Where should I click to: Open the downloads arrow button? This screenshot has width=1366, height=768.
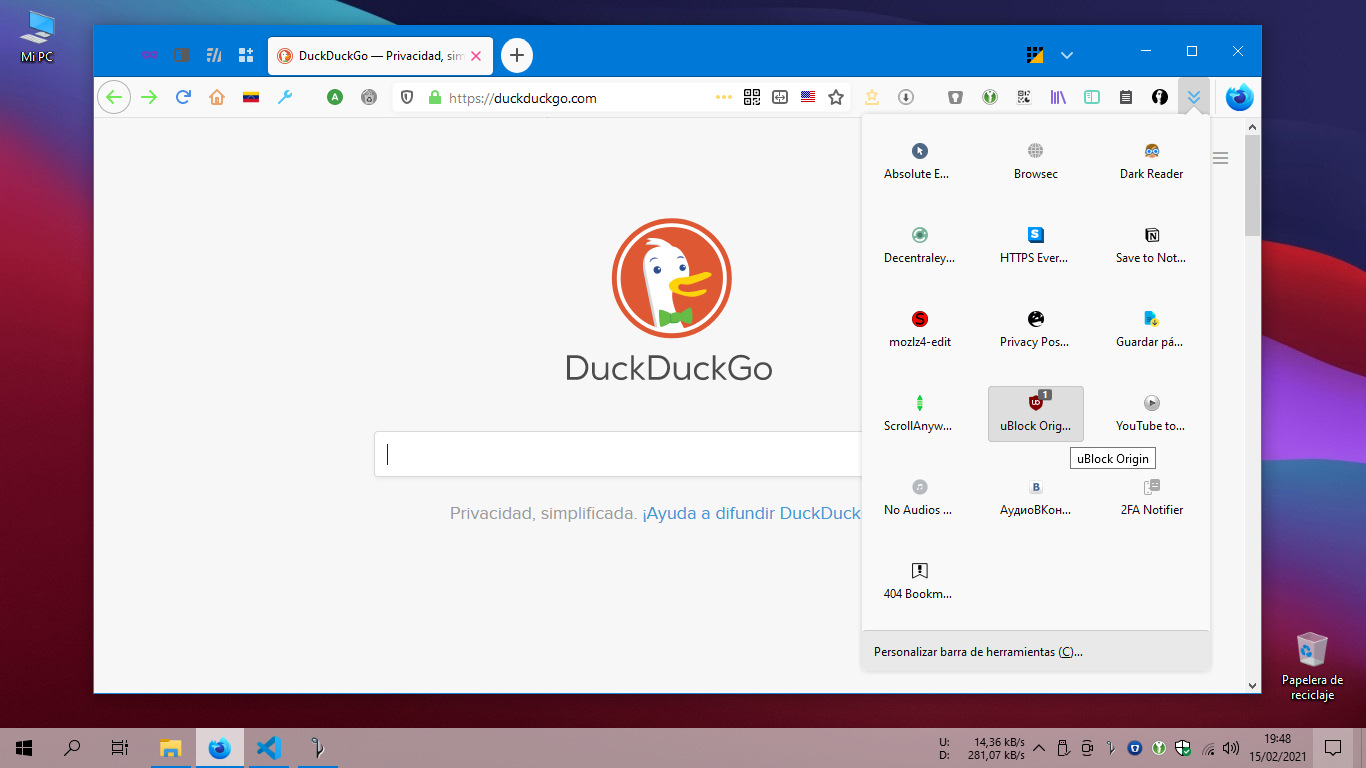[x=906, y=97]
